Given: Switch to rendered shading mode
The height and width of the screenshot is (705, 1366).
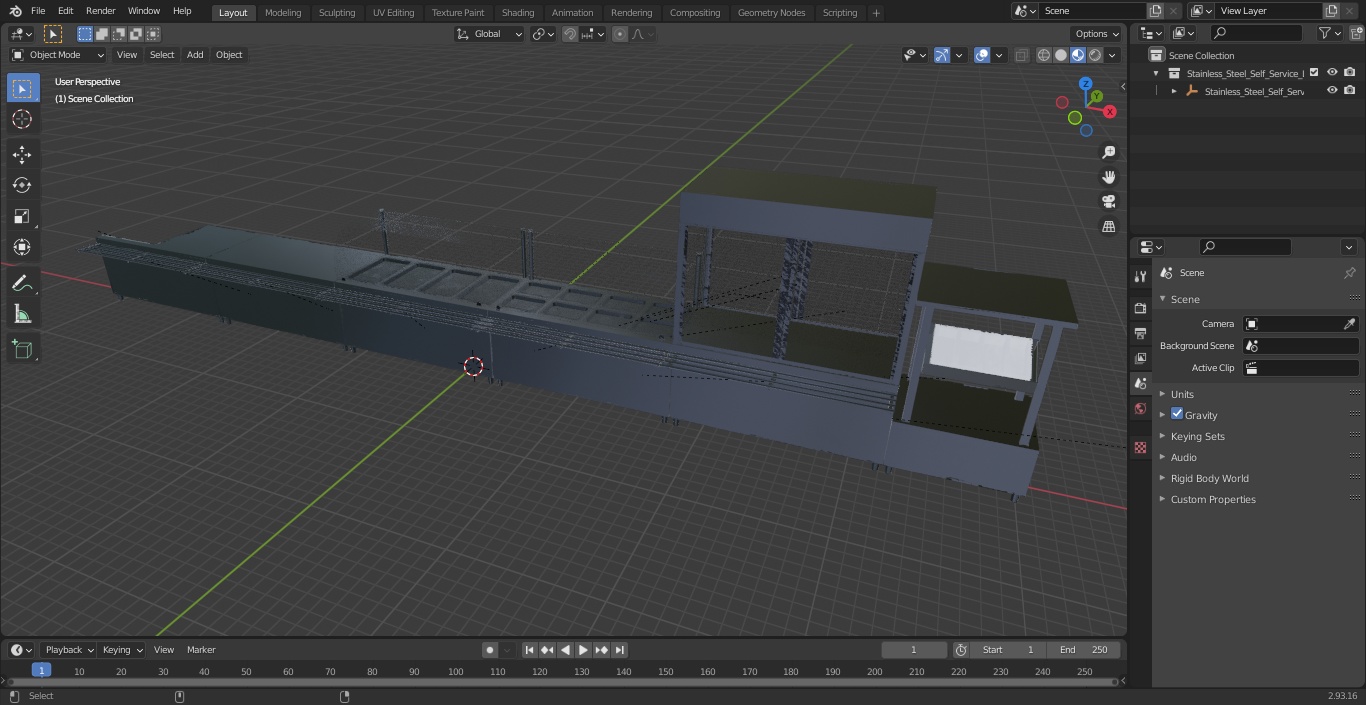Looking at the screenshot, I should (x=1095, y=55).
